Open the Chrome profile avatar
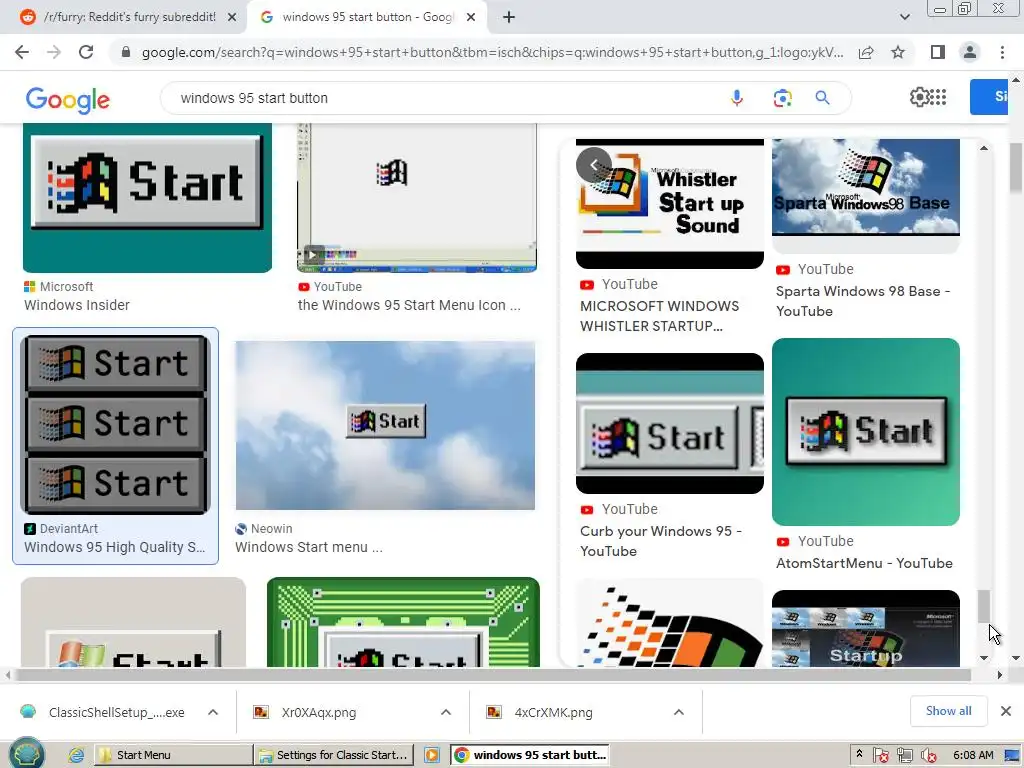Image resolution: width=1024 pixels, height=768 pixels. pos(970,52)
